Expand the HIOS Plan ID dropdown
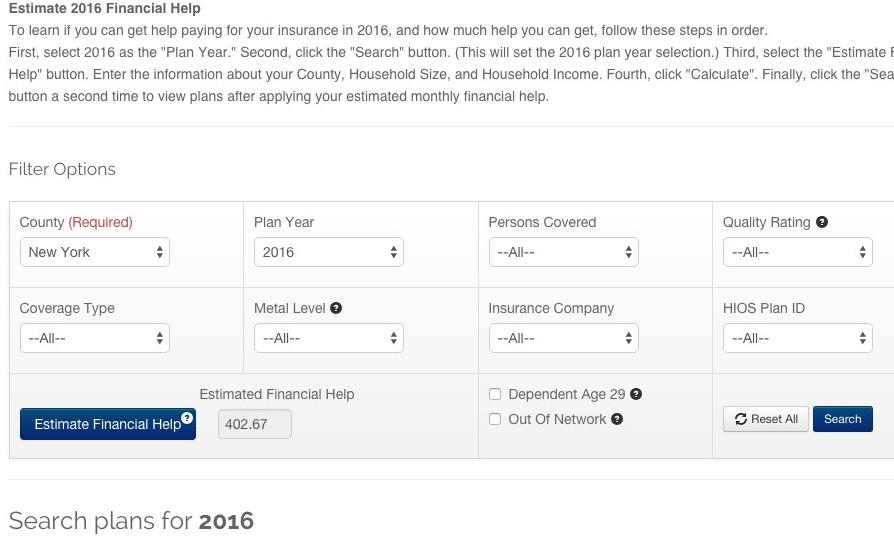Viewport: 894px width, 539px height. coord(798,338)
